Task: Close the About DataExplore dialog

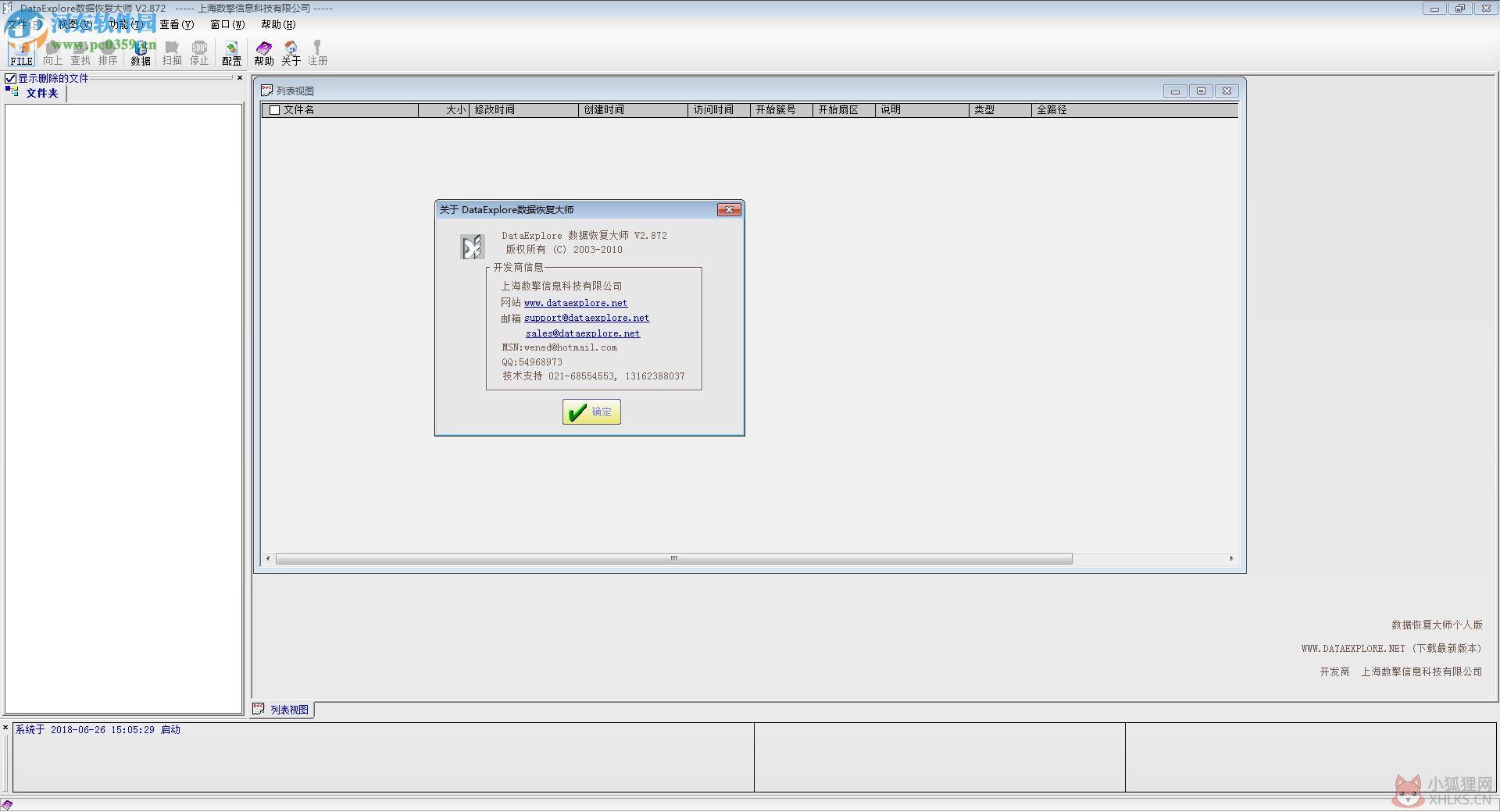Action: click(729, 209)
